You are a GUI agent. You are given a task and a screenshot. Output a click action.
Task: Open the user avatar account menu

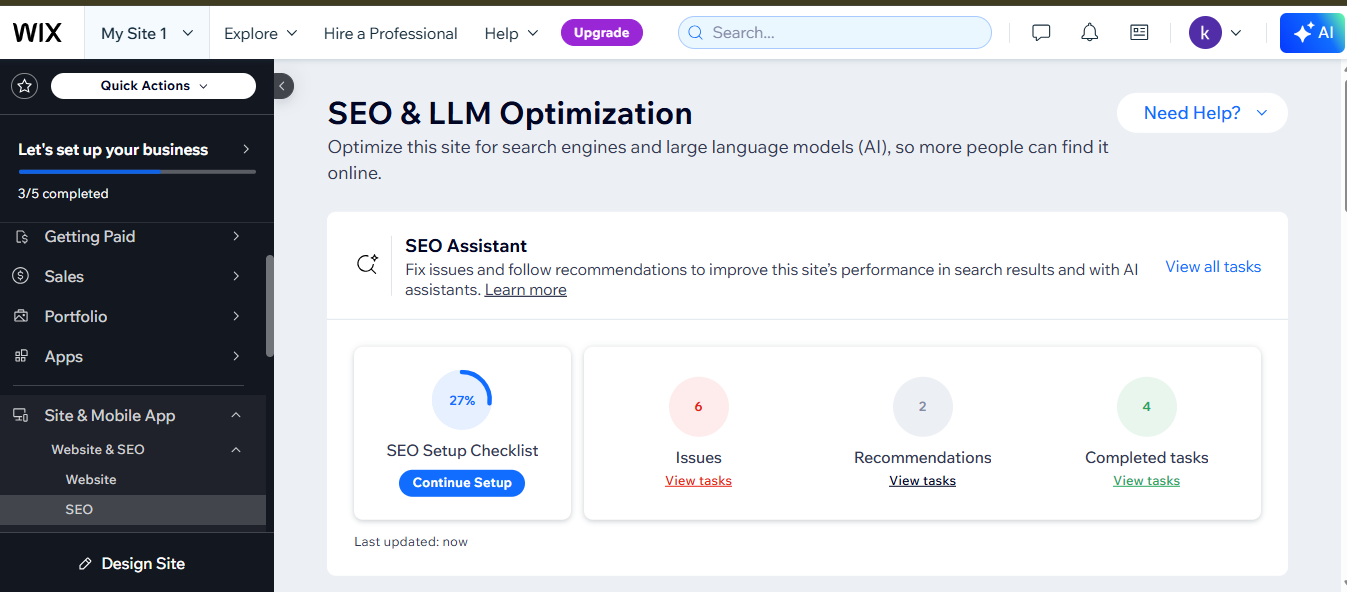(x=1215, y=33)
